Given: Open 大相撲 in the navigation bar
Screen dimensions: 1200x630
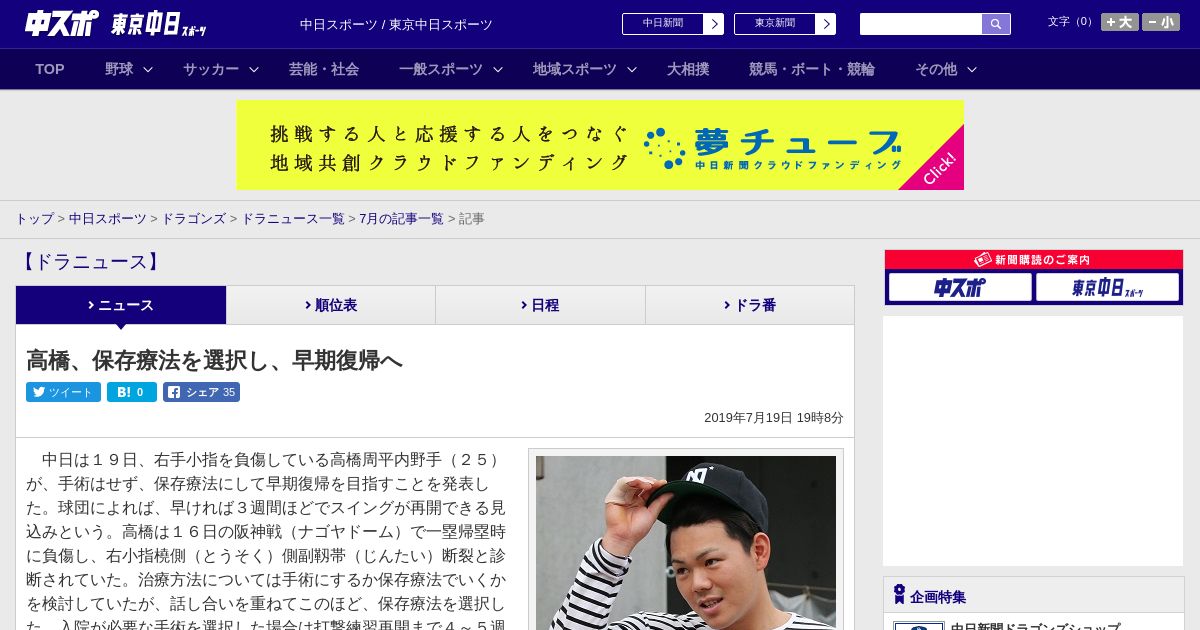Looking at the screenshot, I should tap(688, 69).
